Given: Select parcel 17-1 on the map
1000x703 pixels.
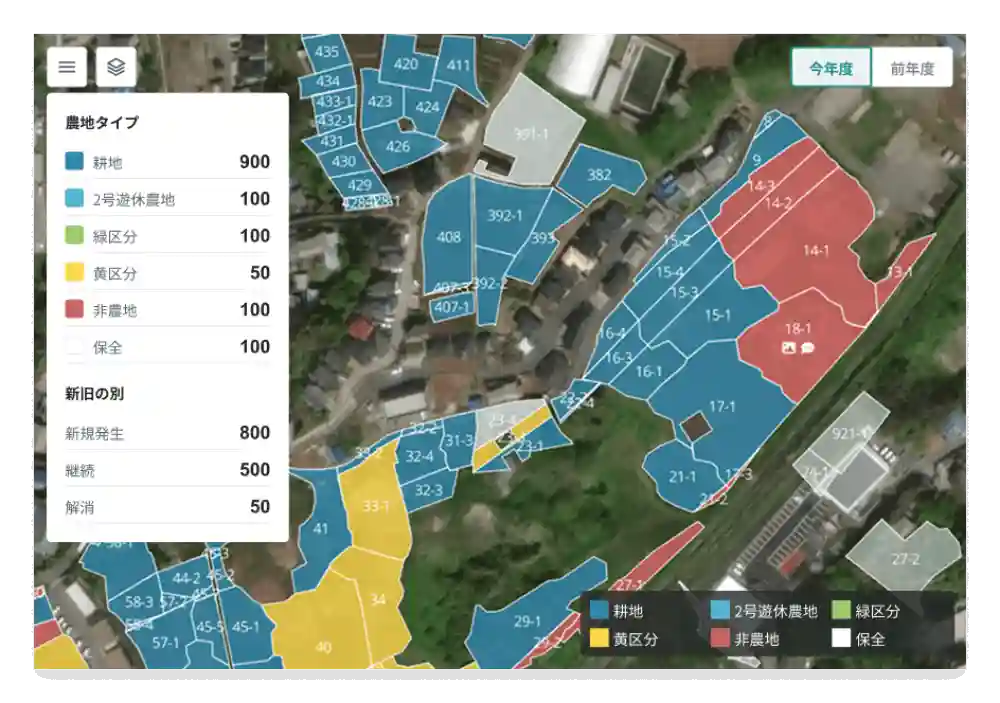Looking at the screenshot, I should coord(722,407).
